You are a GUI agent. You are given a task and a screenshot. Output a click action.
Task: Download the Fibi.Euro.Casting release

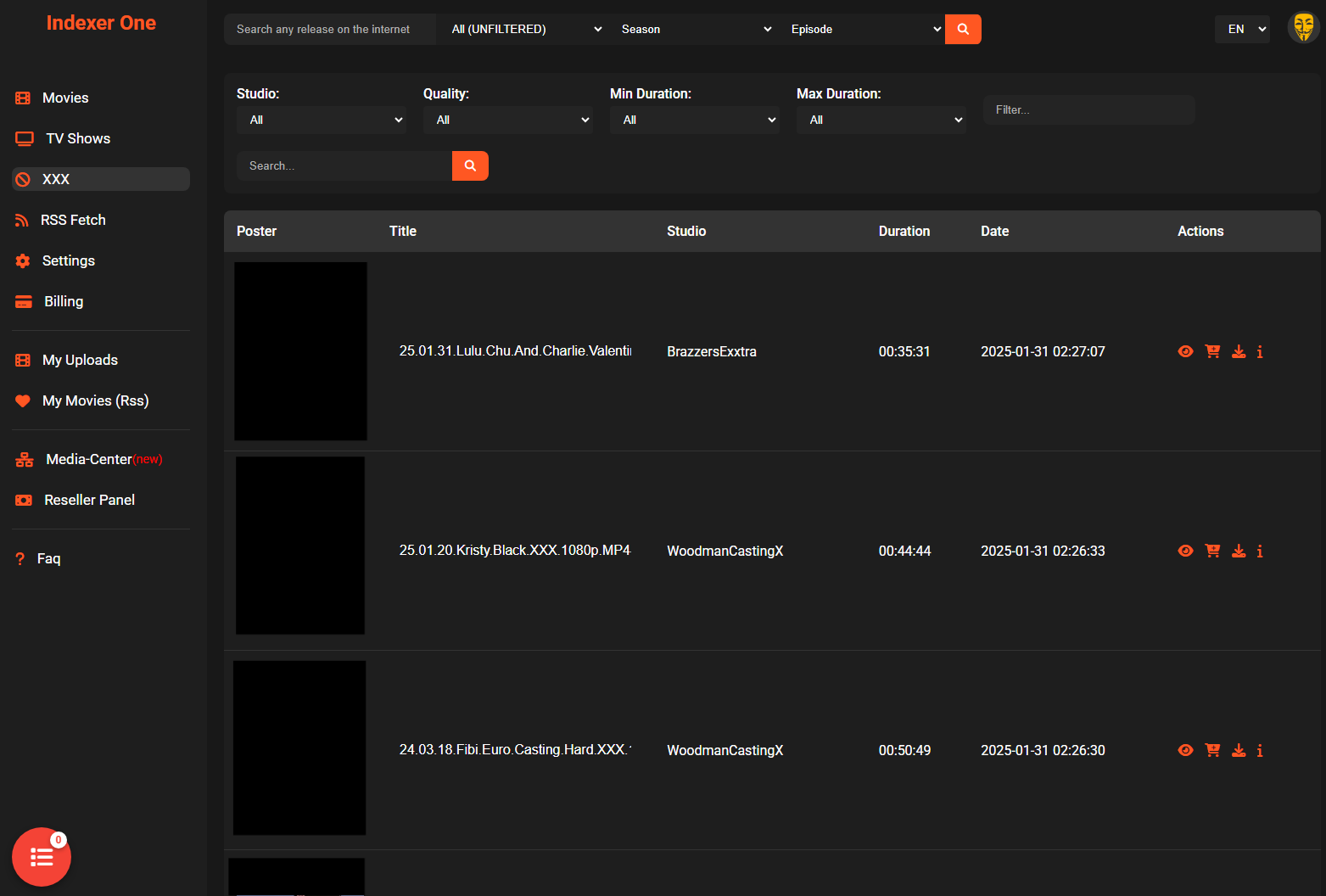pos(1239,750)
